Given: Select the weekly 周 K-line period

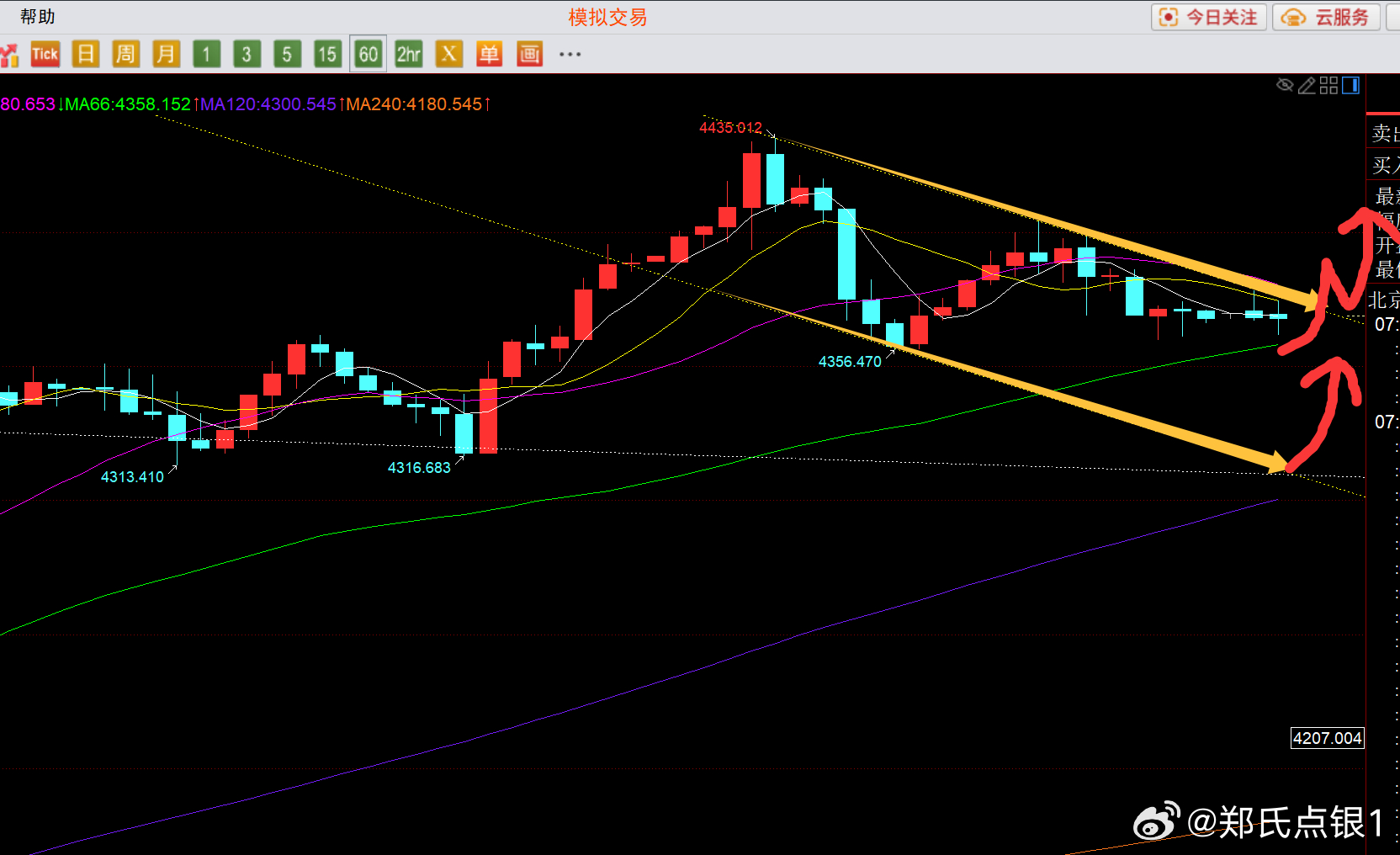Looking at the screenshot, I should [125, 55].
